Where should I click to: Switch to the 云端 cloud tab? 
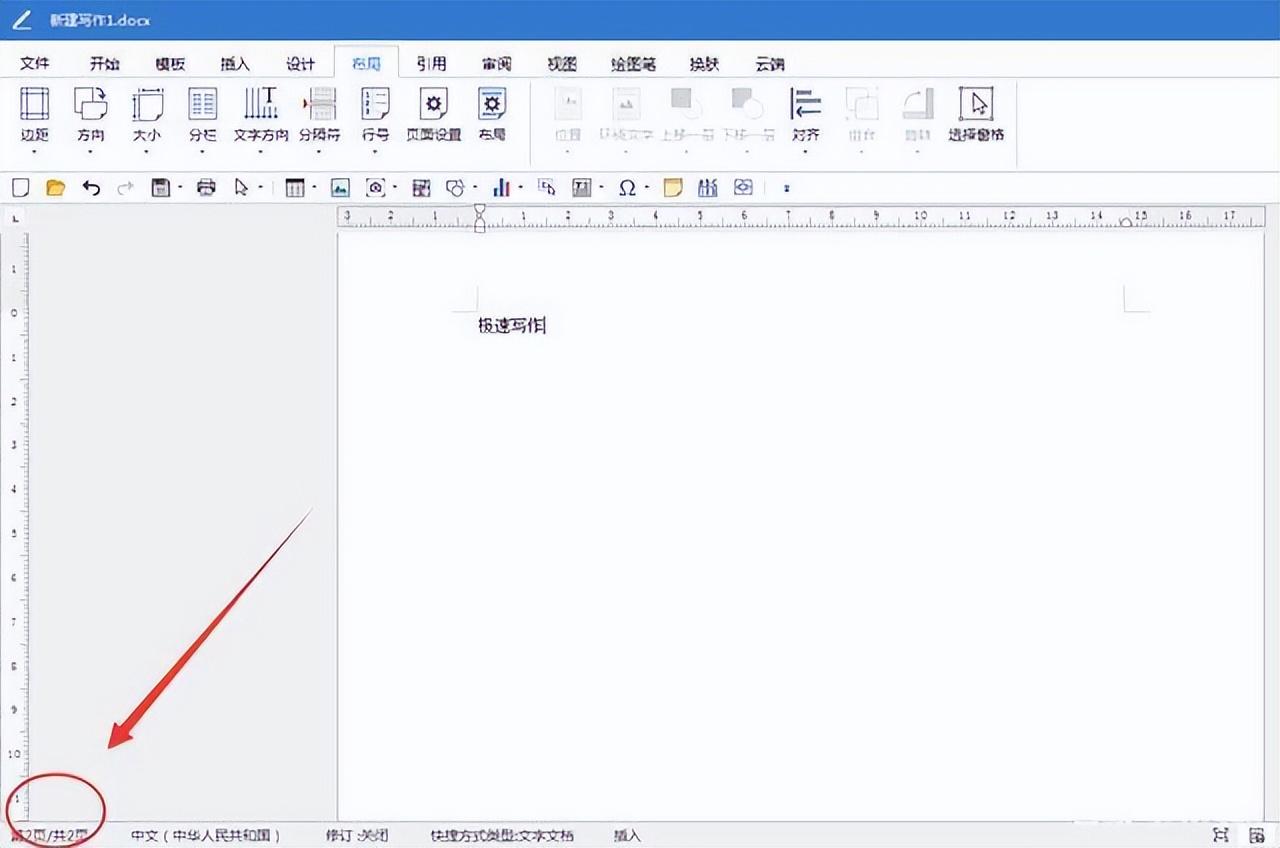pyautogui.click(x=769, y=63)
